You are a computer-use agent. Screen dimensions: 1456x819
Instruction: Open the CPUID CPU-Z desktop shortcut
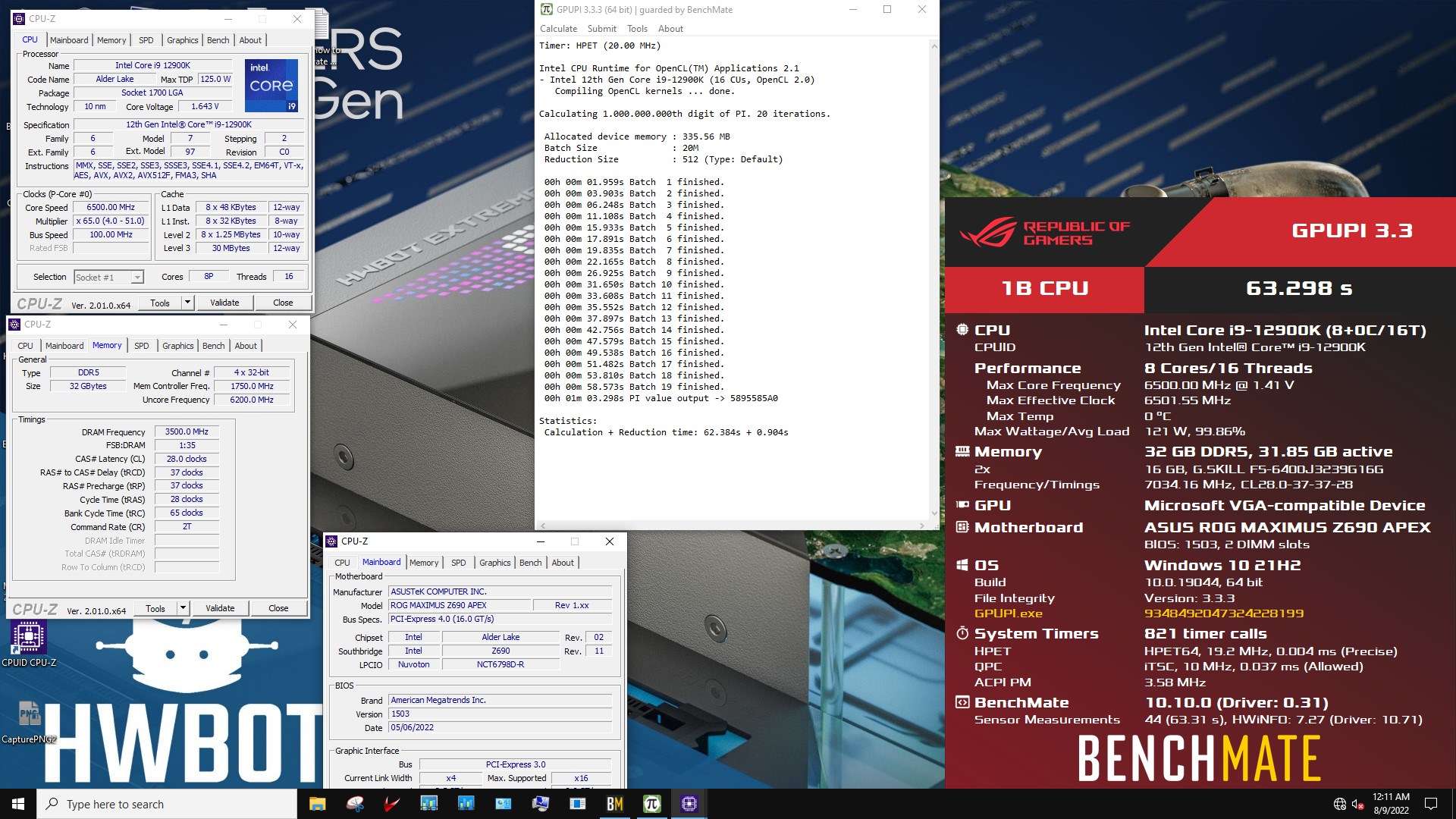(x=29, y=644)
